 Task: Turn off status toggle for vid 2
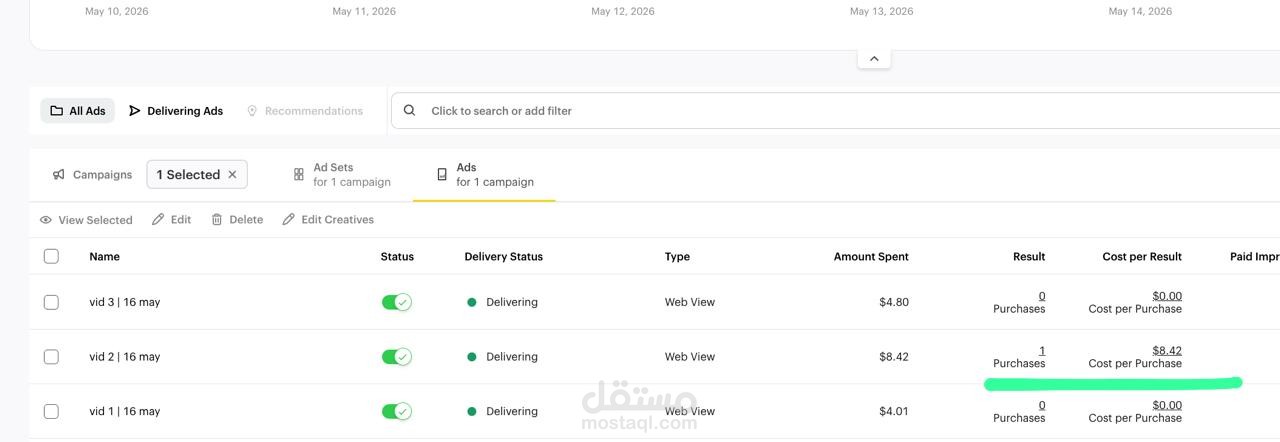point(396,357)
